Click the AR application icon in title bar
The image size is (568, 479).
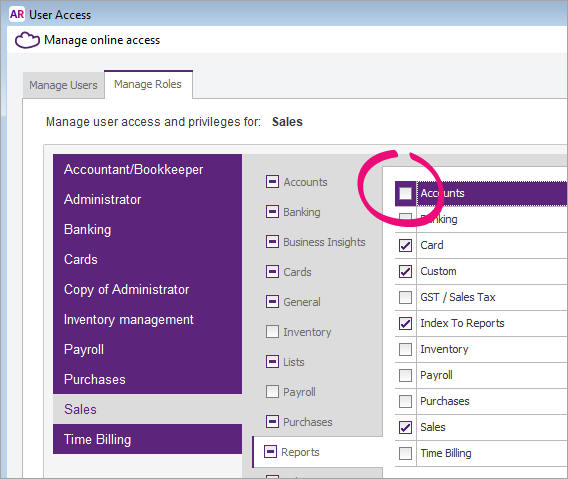point(17,14)
